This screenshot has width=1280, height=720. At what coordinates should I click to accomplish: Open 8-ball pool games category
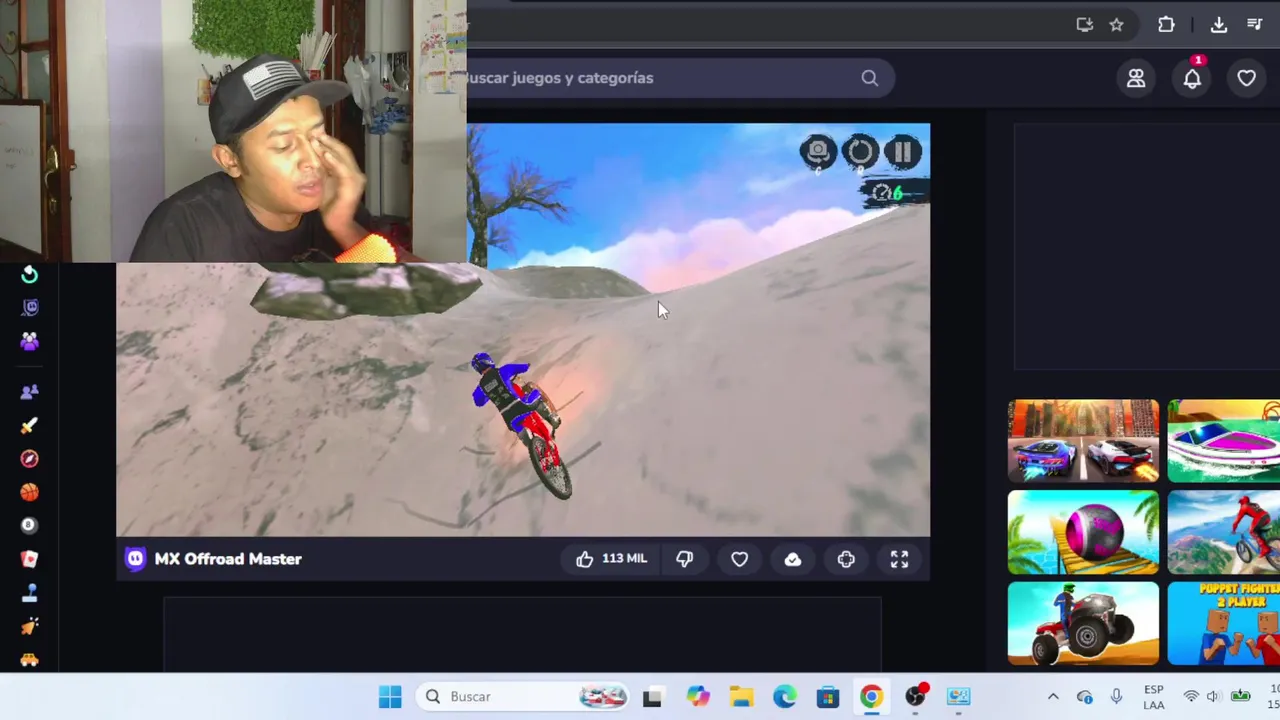point(30,525)
